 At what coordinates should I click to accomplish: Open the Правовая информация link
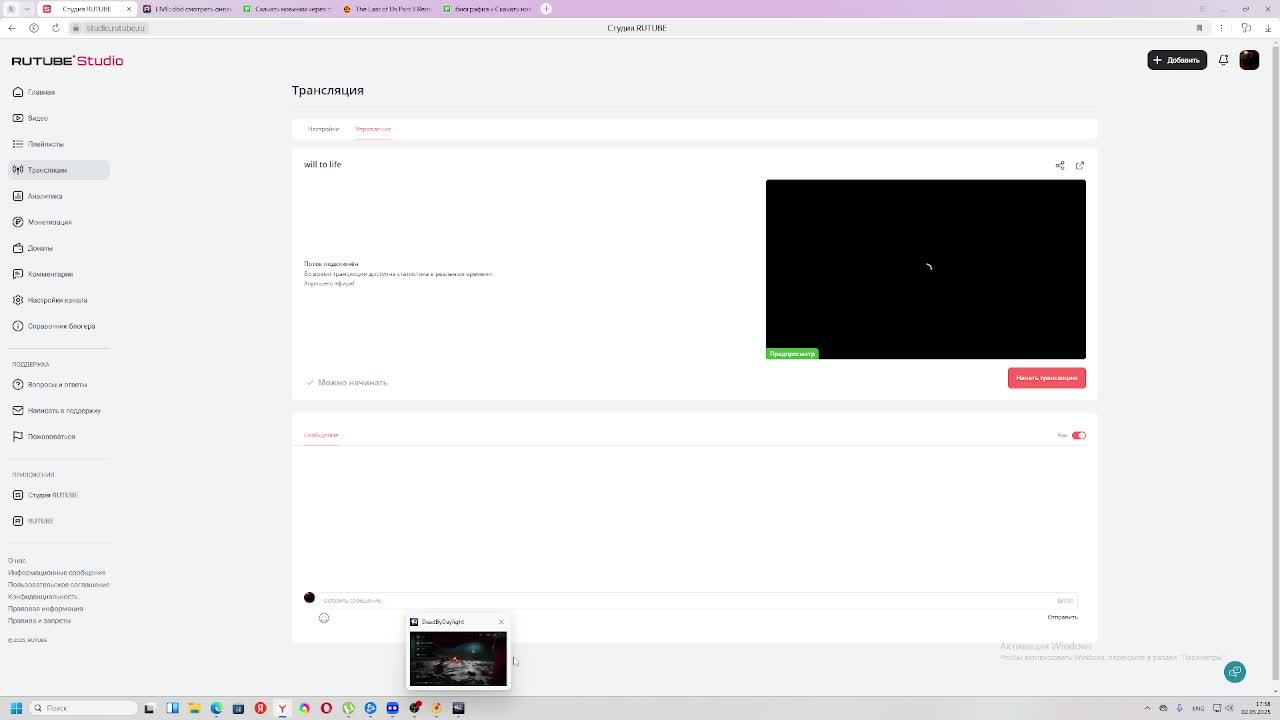tap(46, 609)
